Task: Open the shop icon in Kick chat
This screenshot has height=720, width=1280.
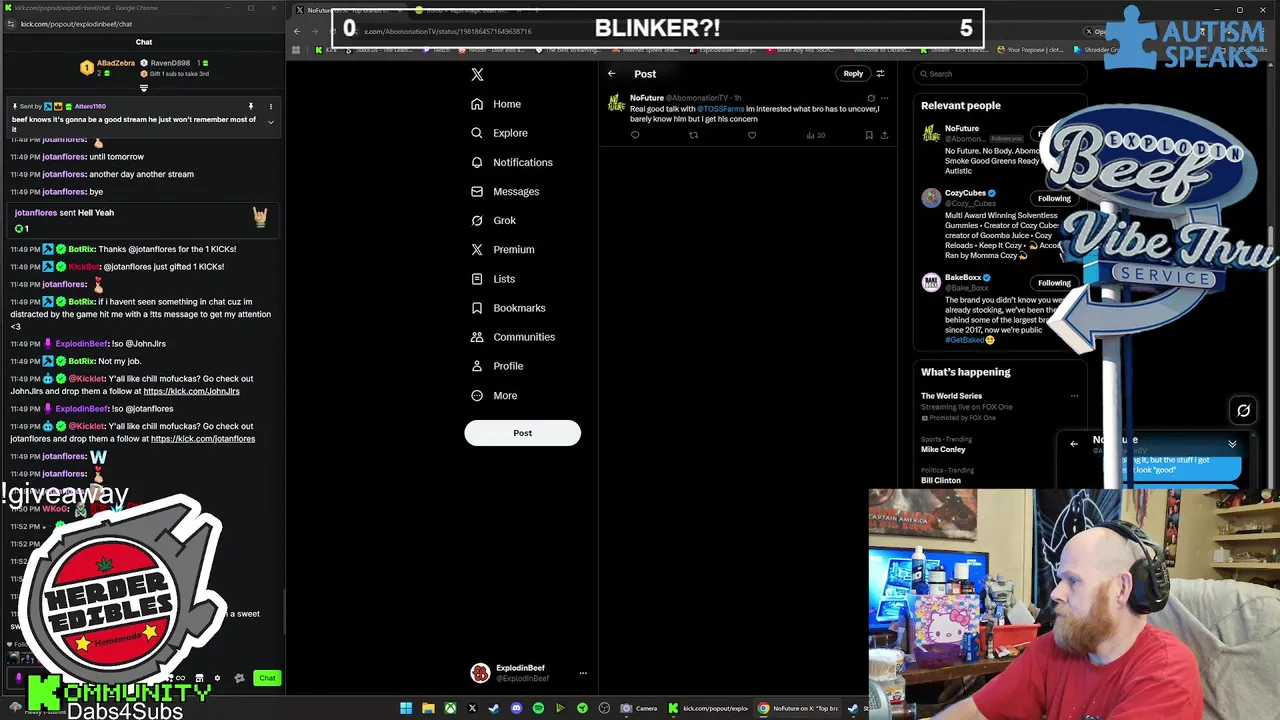Action: click(199, 678)
